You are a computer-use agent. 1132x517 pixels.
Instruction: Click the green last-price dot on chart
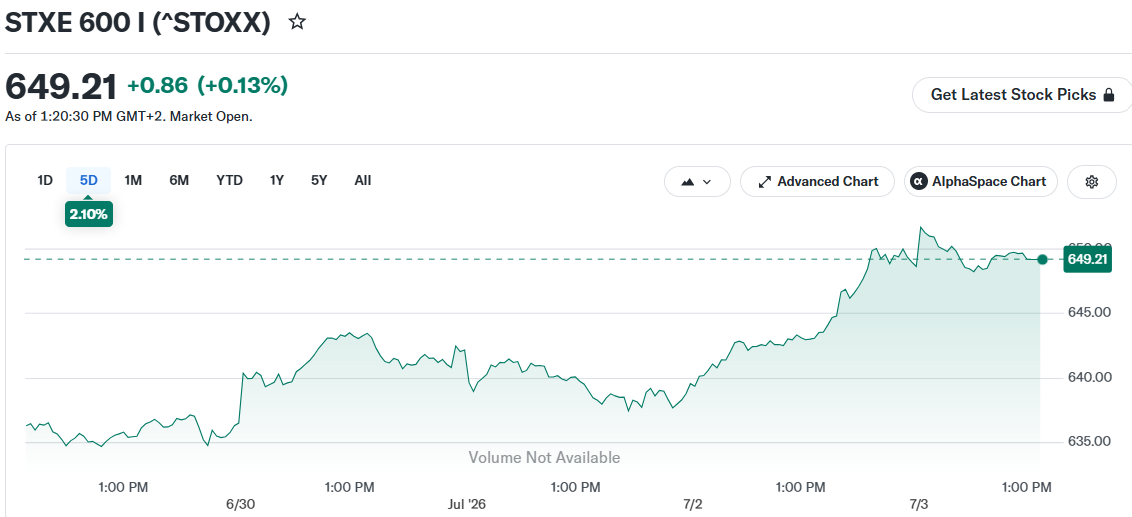[x=1042, y=259]
